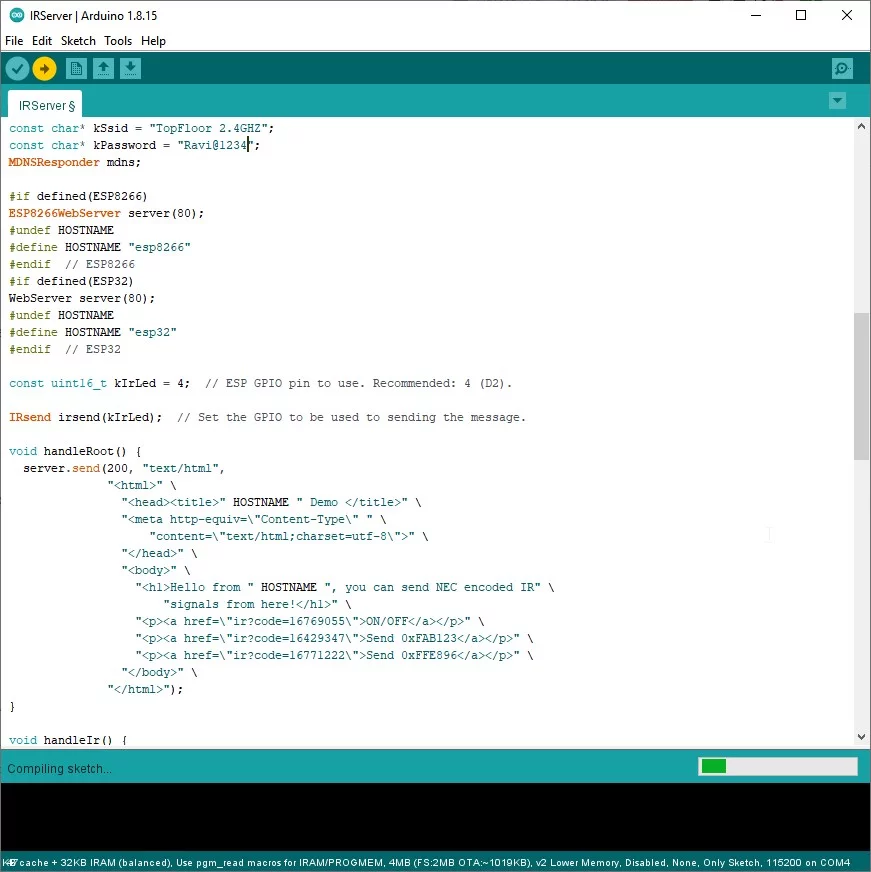Create a new sketch with New icon
The width and height of the screenshot is (871, 872).
[76, 68]
